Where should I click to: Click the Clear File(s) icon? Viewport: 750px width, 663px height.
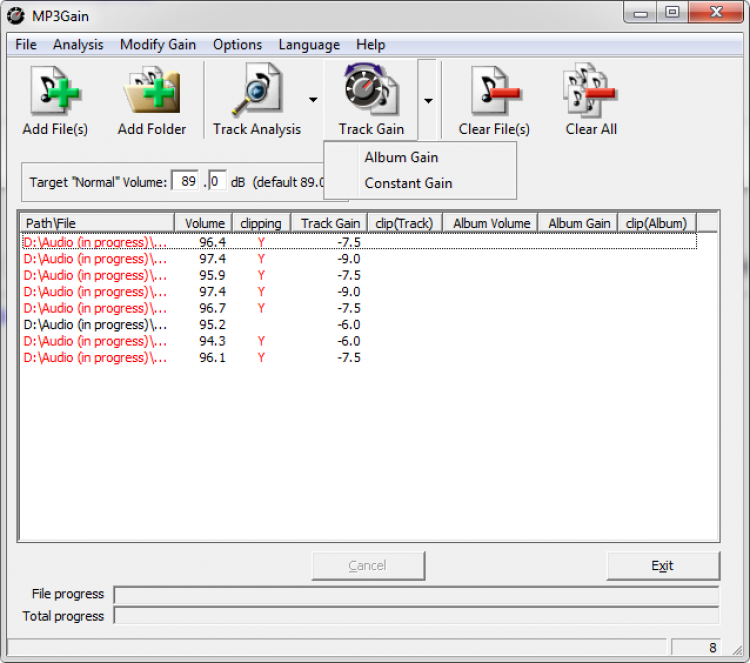[494, 91]
